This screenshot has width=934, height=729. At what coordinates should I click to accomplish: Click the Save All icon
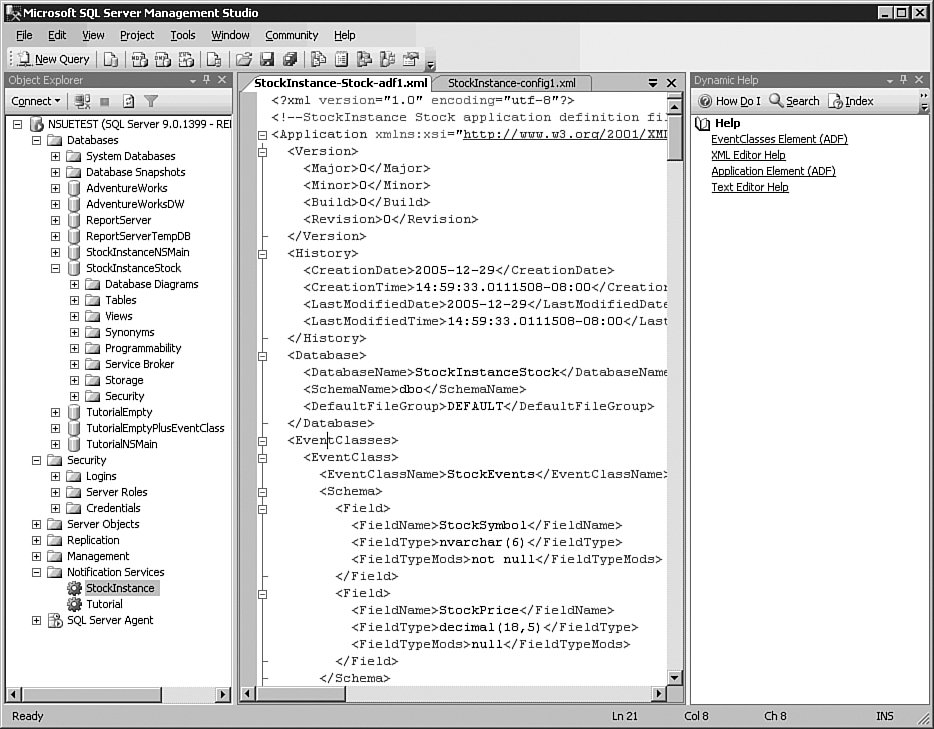pyautogui.click(x=290, y=59)
